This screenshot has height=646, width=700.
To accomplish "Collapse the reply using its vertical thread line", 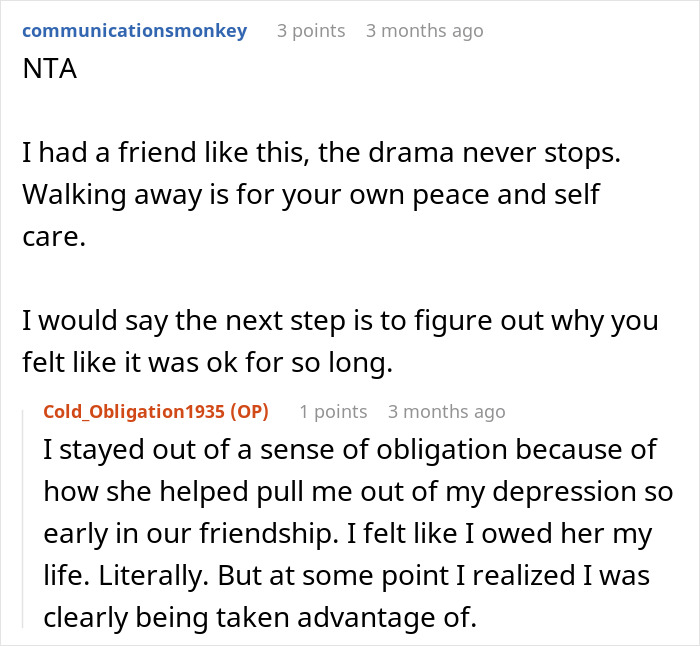I will point(24,520).
